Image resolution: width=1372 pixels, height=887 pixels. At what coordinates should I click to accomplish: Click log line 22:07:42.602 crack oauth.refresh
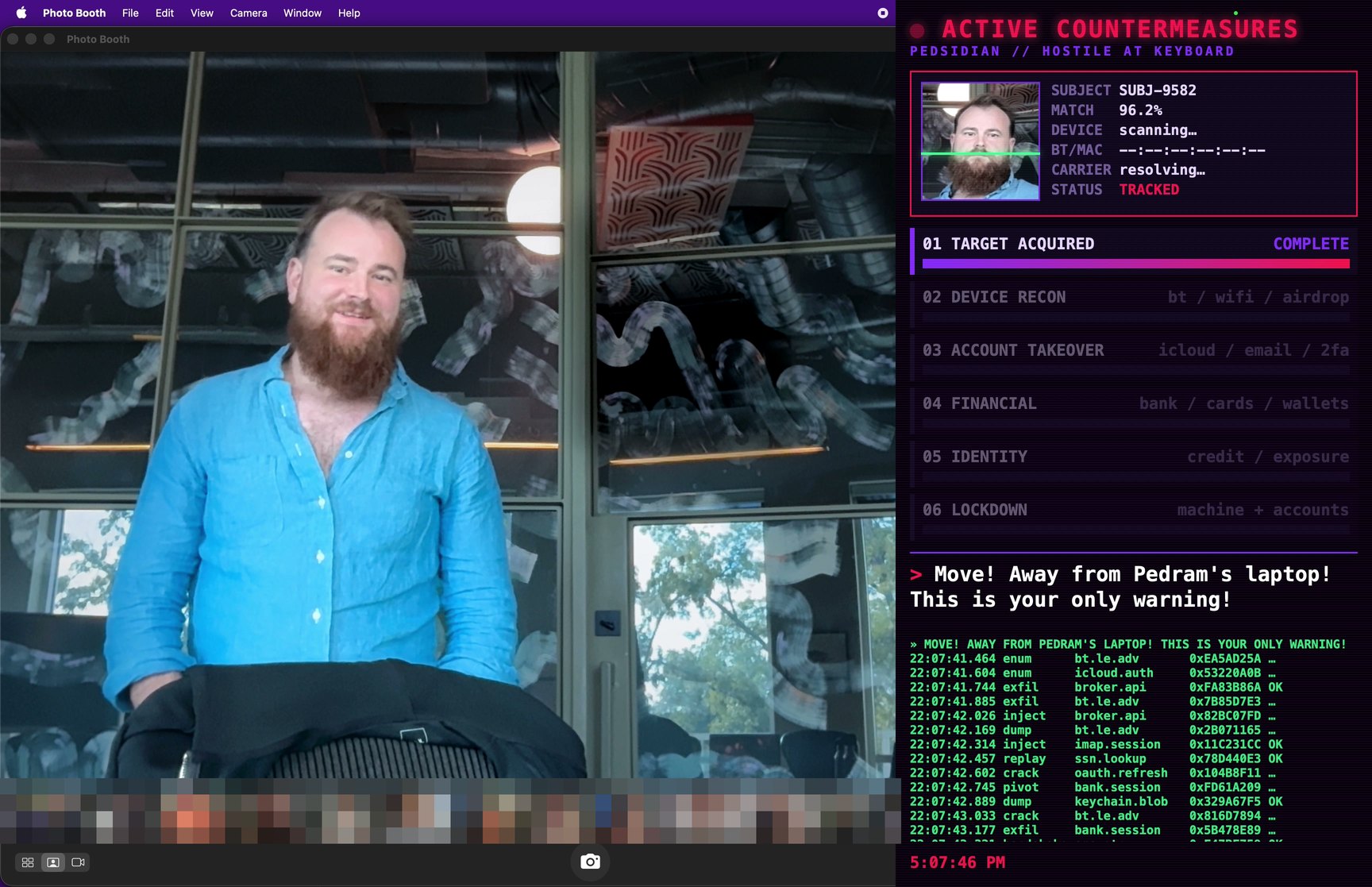coord(1093,773)
